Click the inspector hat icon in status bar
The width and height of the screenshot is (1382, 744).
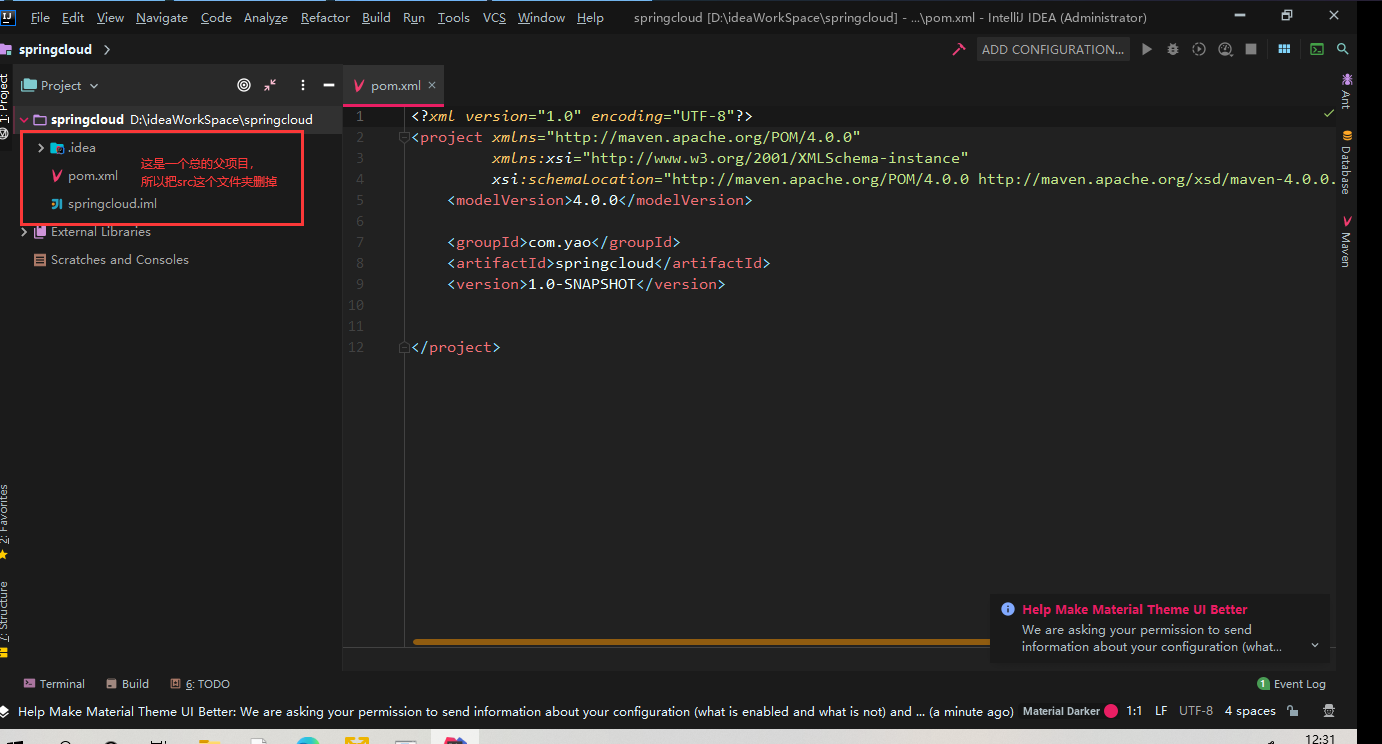click(x=1329, y=711)
